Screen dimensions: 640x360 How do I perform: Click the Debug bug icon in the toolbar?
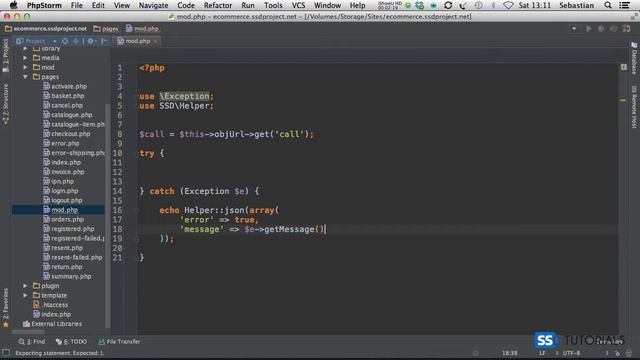[601, 29]
